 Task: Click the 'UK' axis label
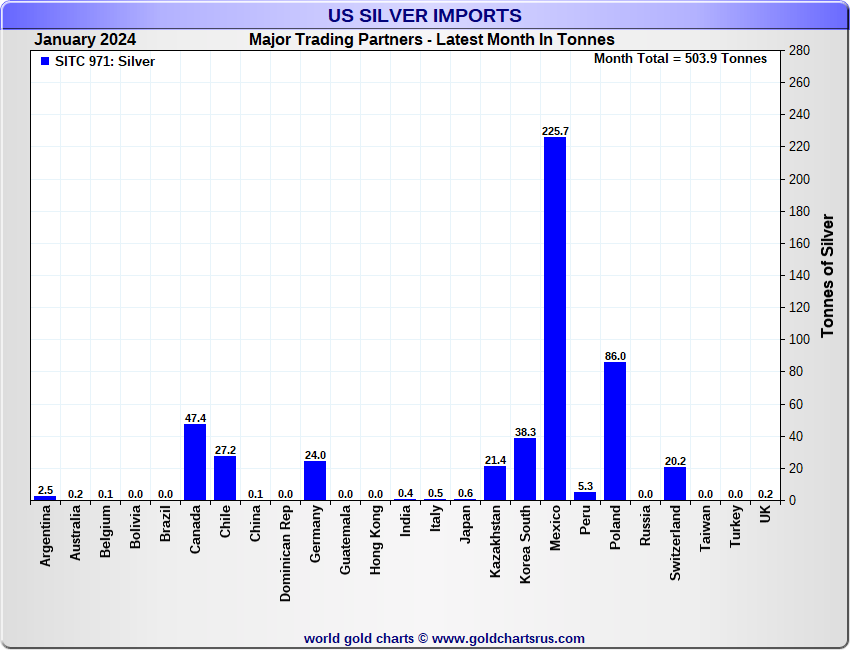click(765, 514)
